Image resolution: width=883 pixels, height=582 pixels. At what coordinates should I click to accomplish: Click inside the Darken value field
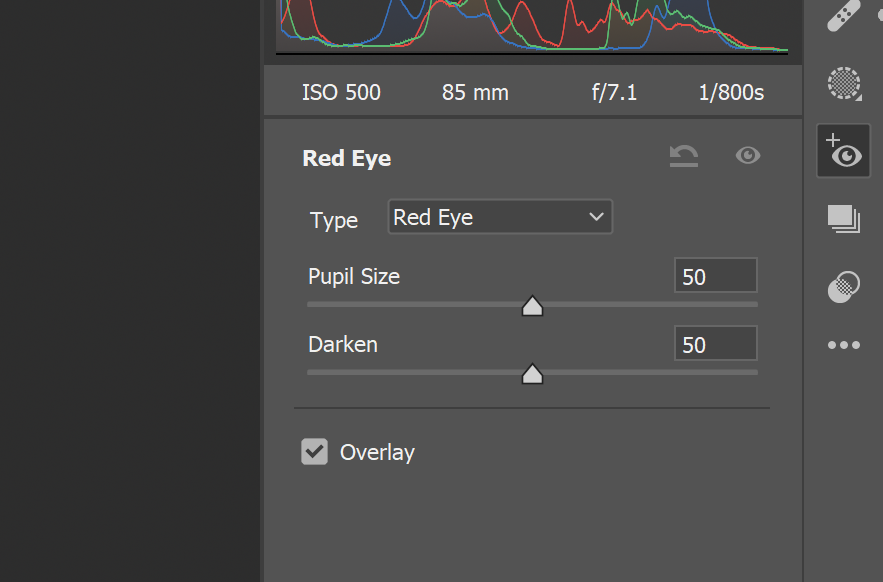pos(715,343)
